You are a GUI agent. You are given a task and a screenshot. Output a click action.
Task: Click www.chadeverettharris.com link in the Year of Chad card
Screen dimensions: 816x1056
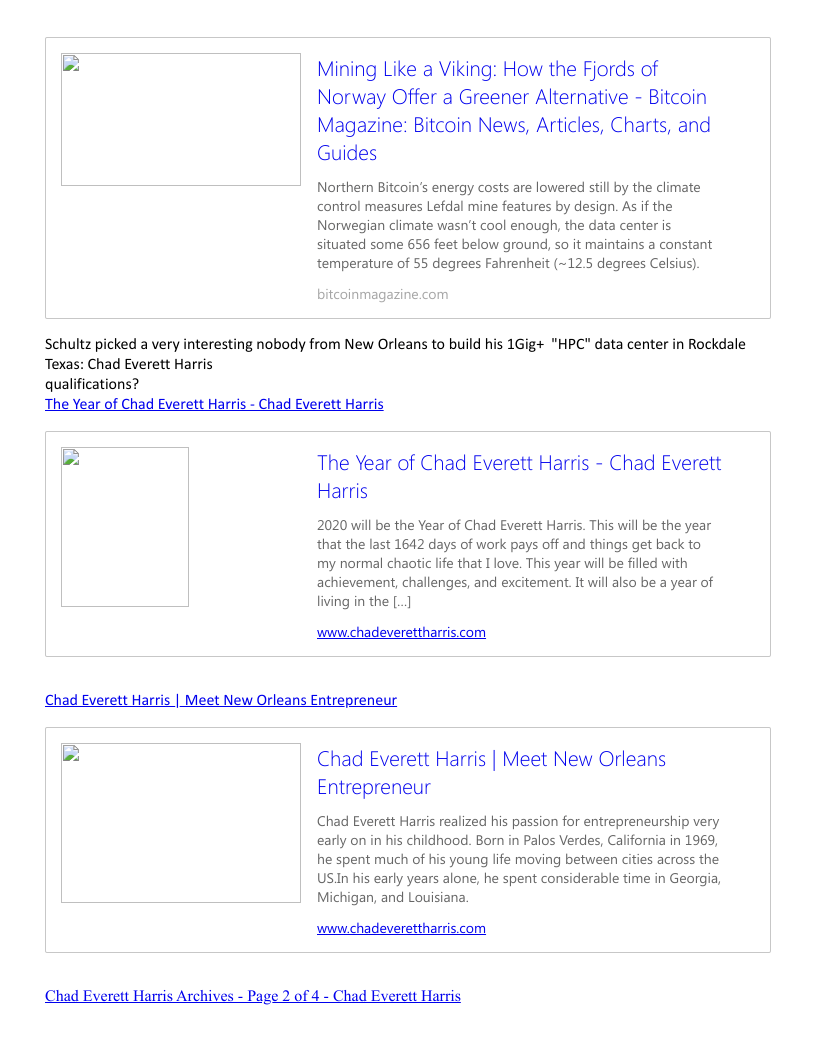click(401, 632)
